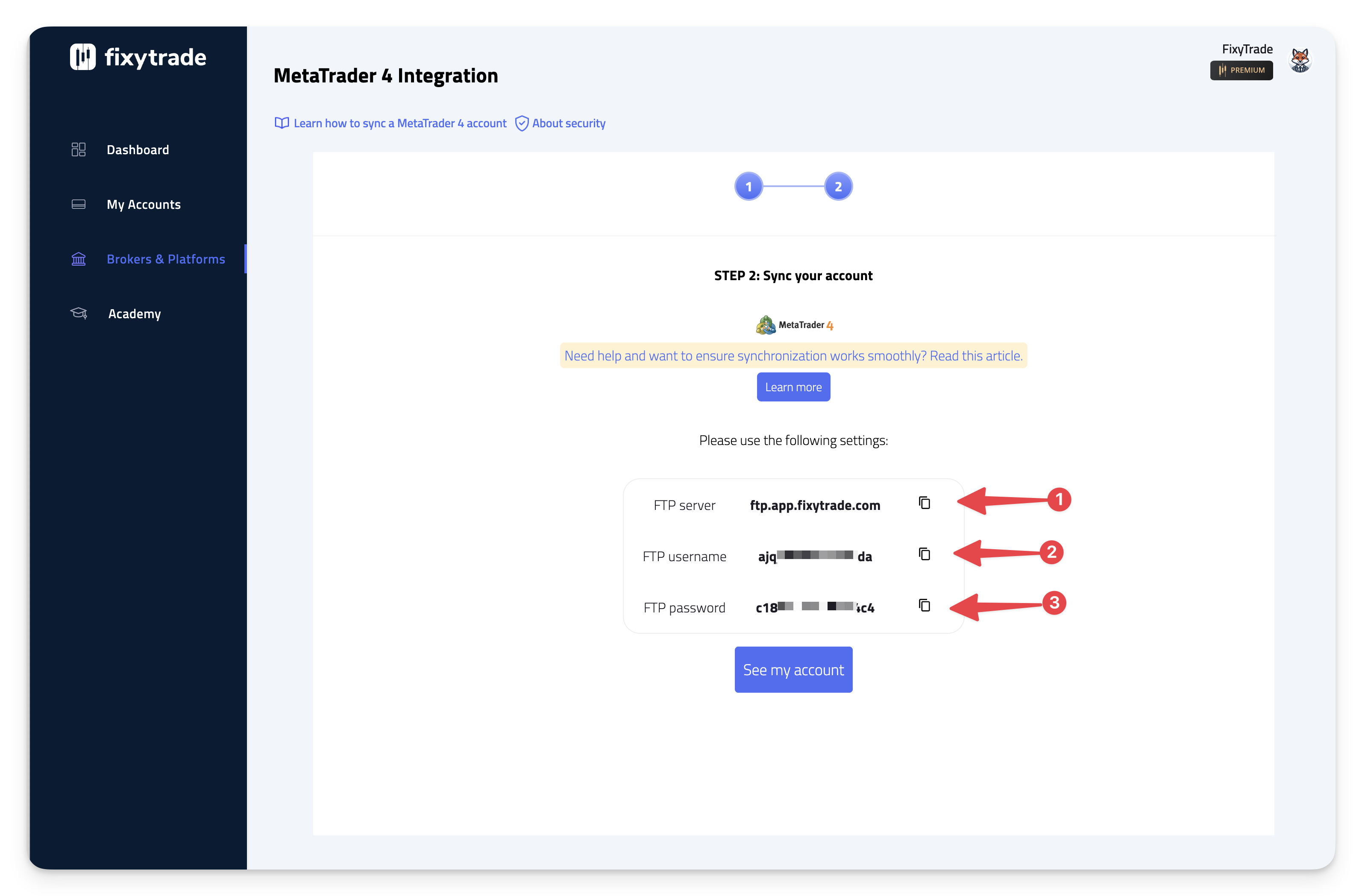Copy the FTP username value
This screenshot has height=896, width=1362.
(924, 554)
